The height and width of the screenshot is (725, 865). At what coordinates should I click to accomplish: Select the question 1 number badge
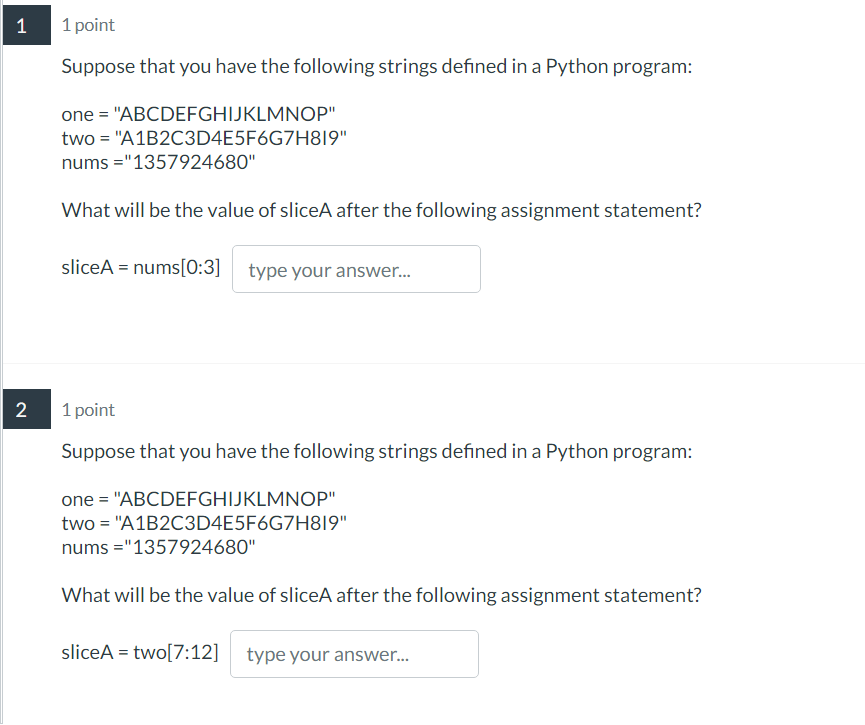tap(22, 26)
